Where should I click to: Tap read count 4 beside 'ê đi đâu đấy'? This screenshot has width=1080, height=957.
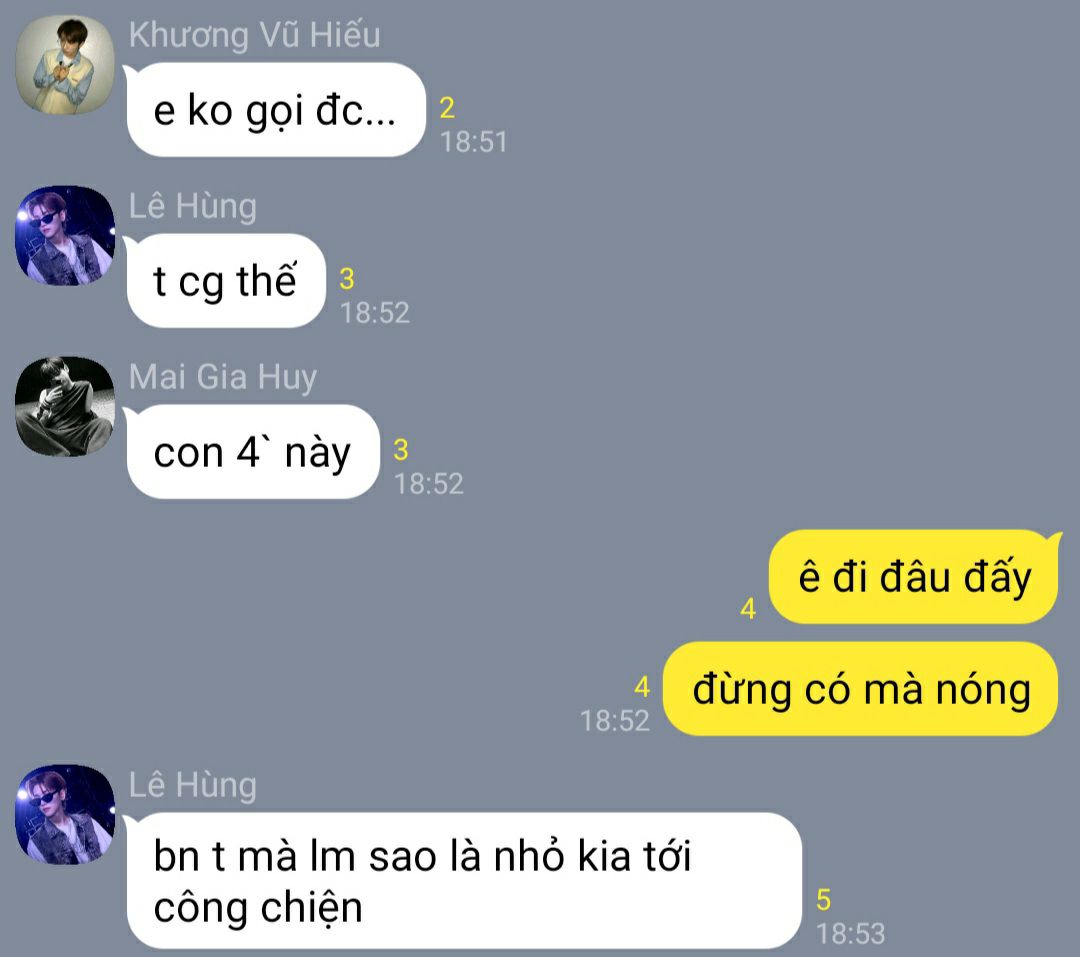(x=748, y=609)
